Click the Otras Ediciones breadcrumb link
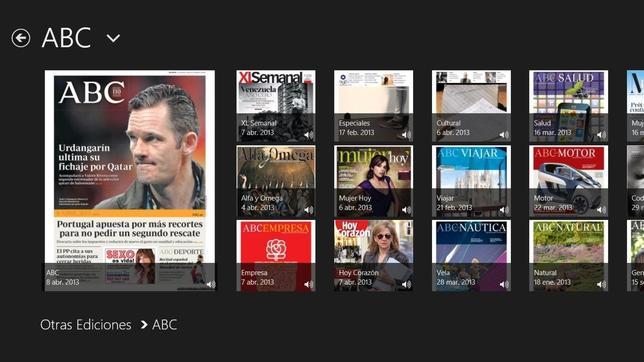644x362 pixels. 85,325
